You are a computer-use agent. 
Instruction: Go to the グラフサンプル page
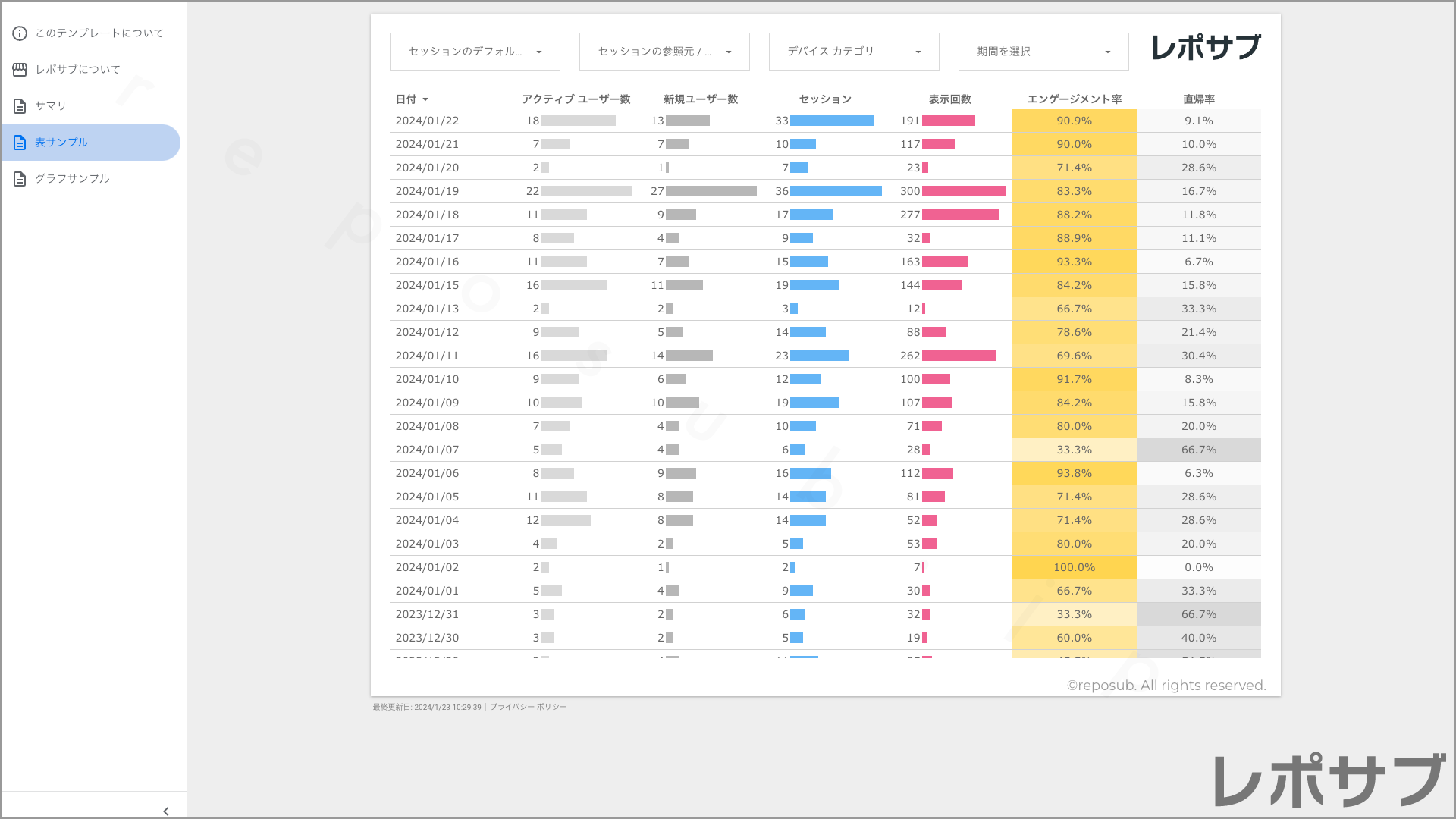[x=73, y=179]
